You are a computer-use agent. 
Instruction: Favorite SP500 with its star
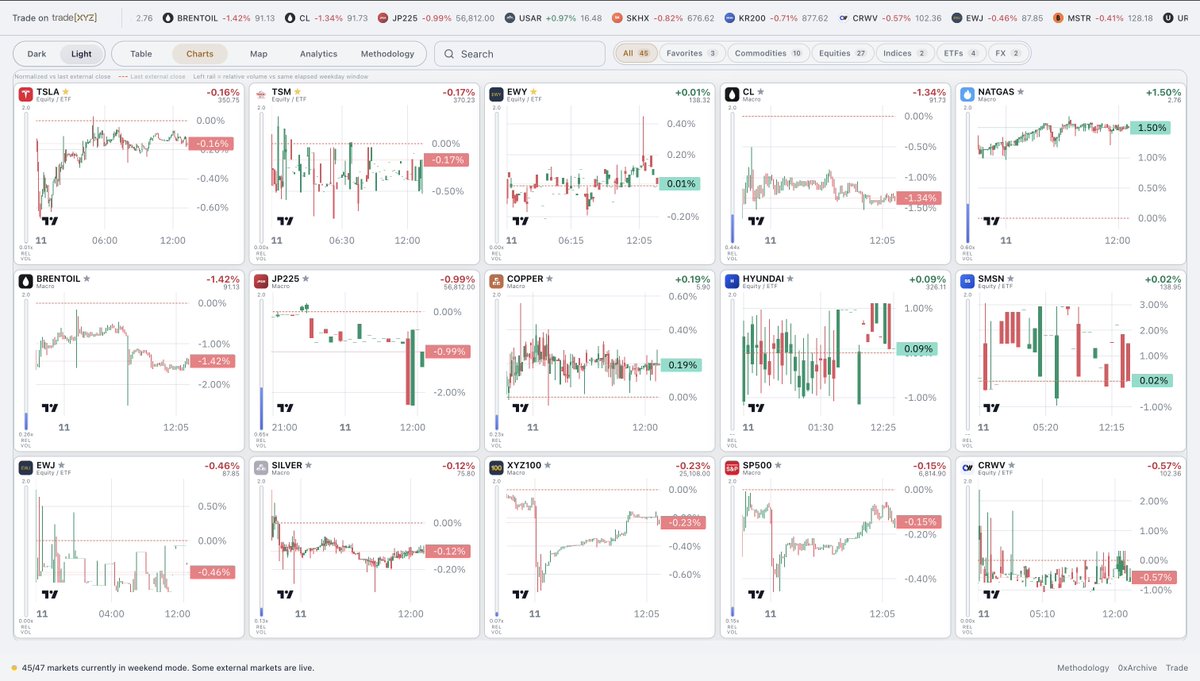tap(777, 465)
